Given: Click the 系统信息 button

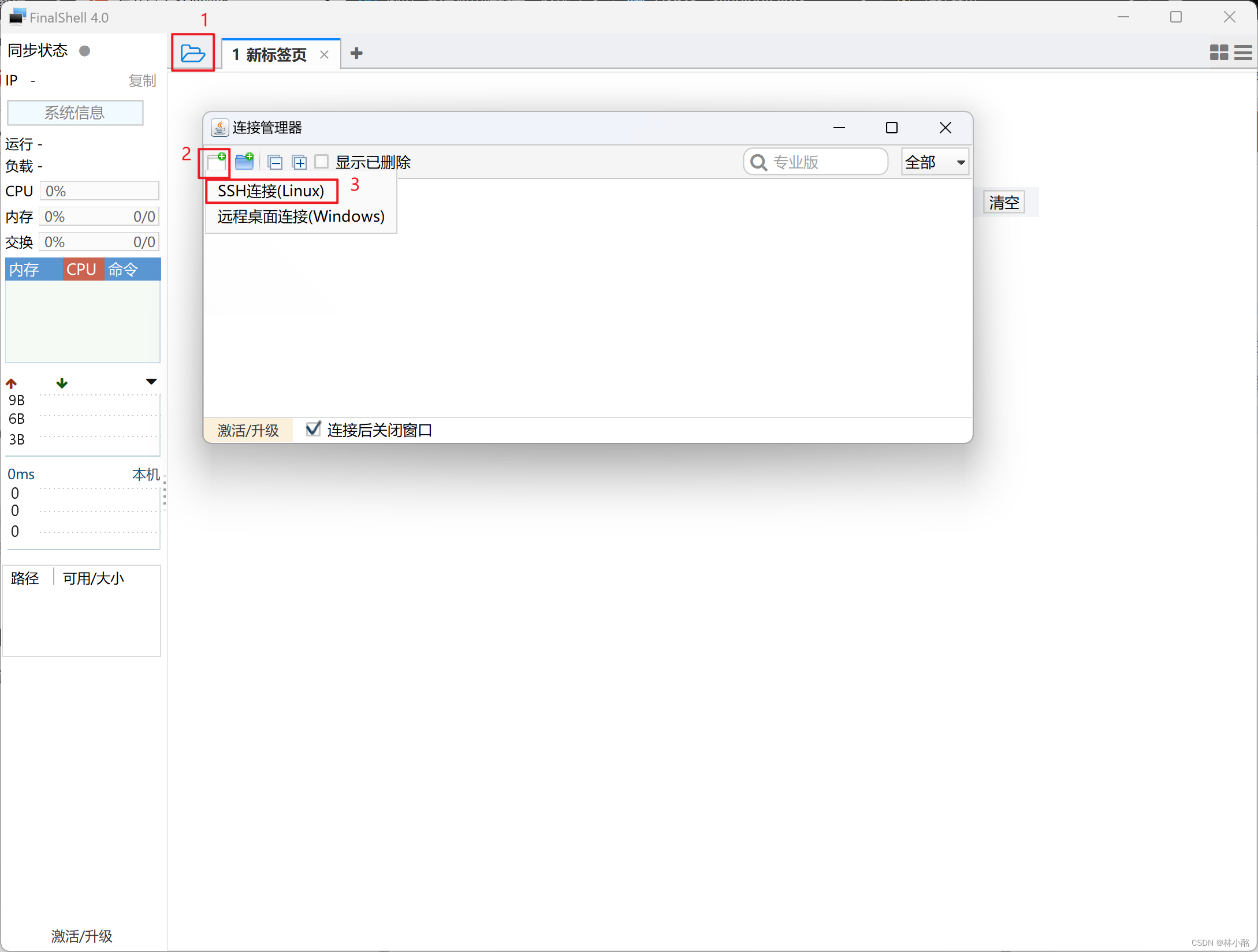Looking at the screenshot, I should point(75,113).
